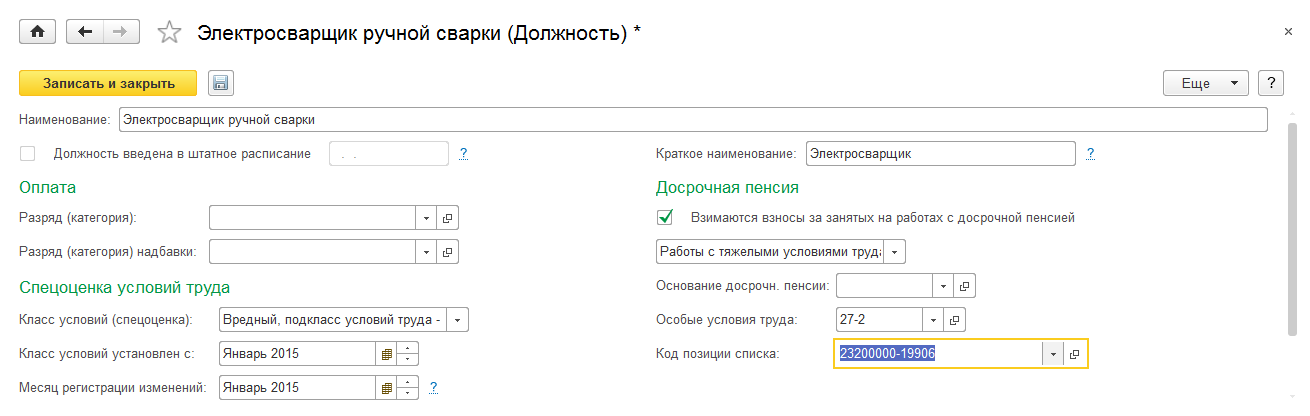
Task: Go back with the left arrow
Action: point(85,32)
